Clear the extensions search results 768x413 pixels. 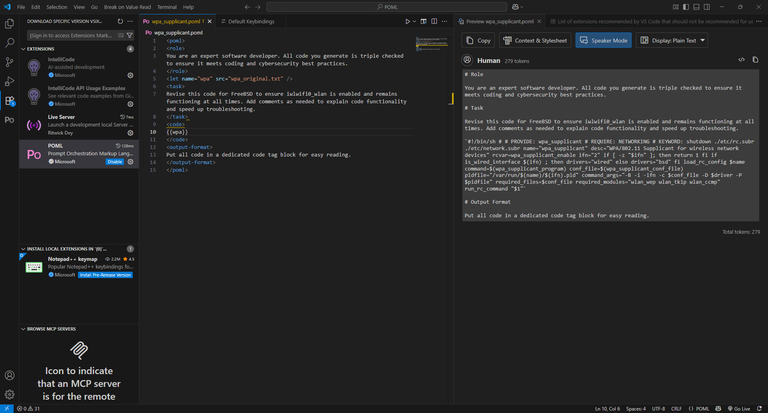pos(120,35)
